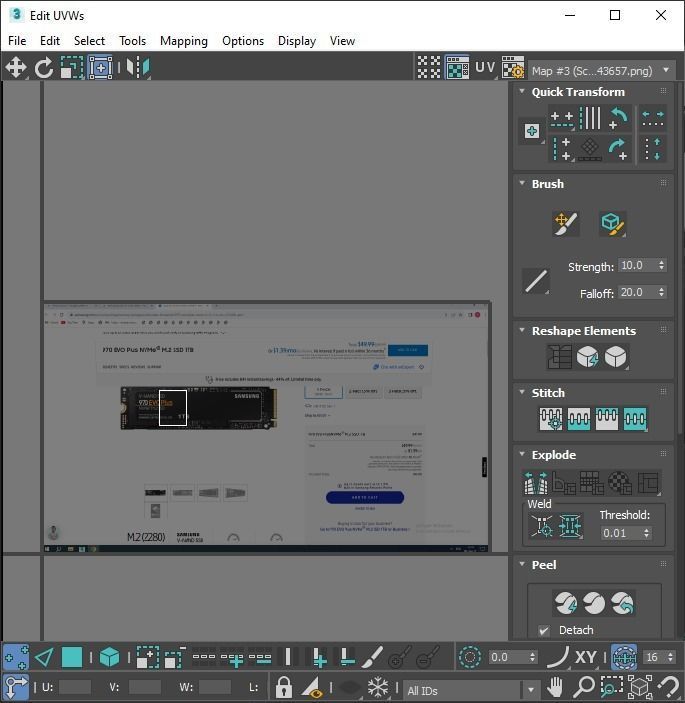
Task: Click the Mirror horizontal tool
Action: pyautogui.click(x=138, y=68)
